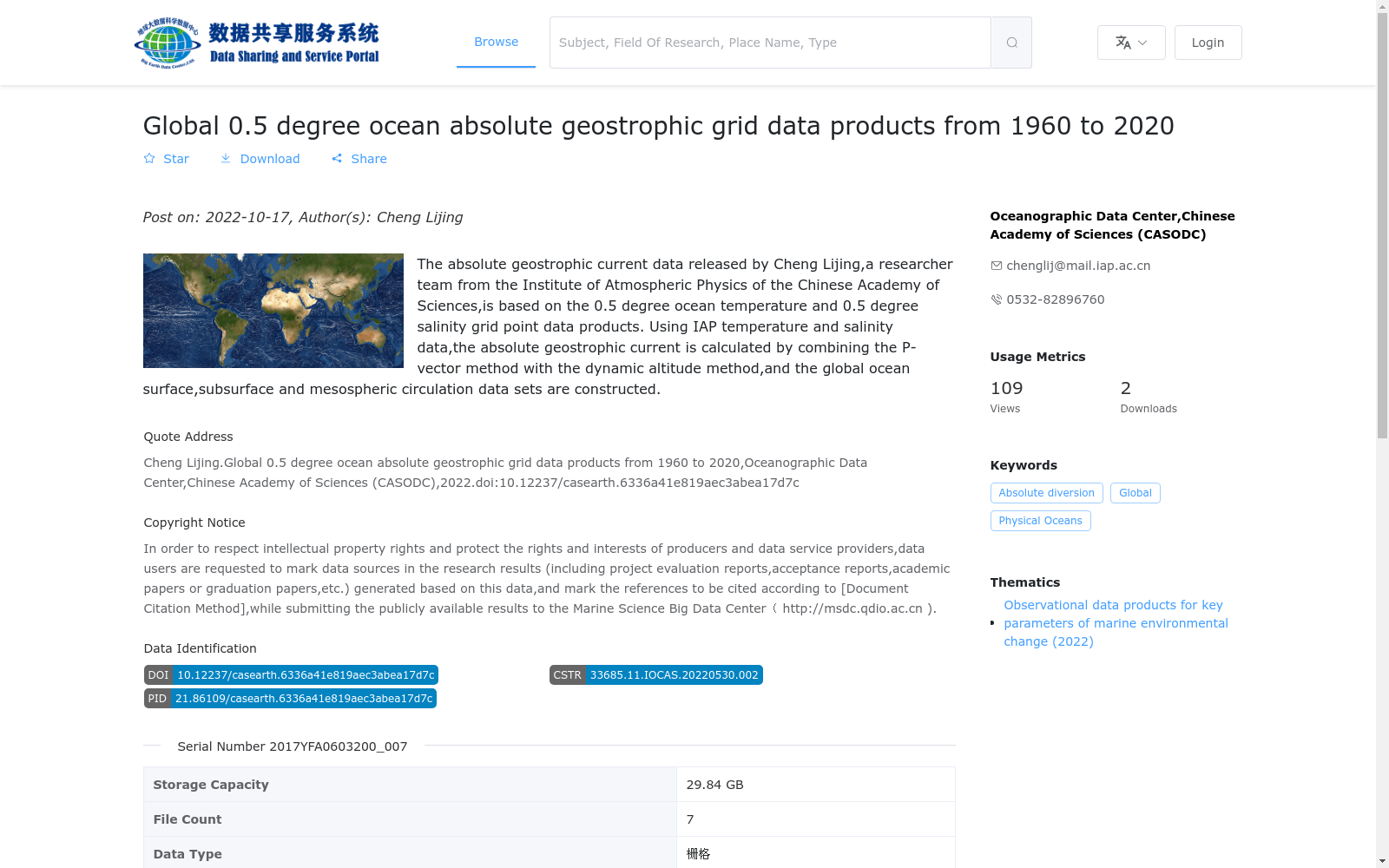Click the Data Sharing portal logo
Image resolution: width=1389 pixels, height=868 pixels.
pyautogui.click(x=257, y=43)
